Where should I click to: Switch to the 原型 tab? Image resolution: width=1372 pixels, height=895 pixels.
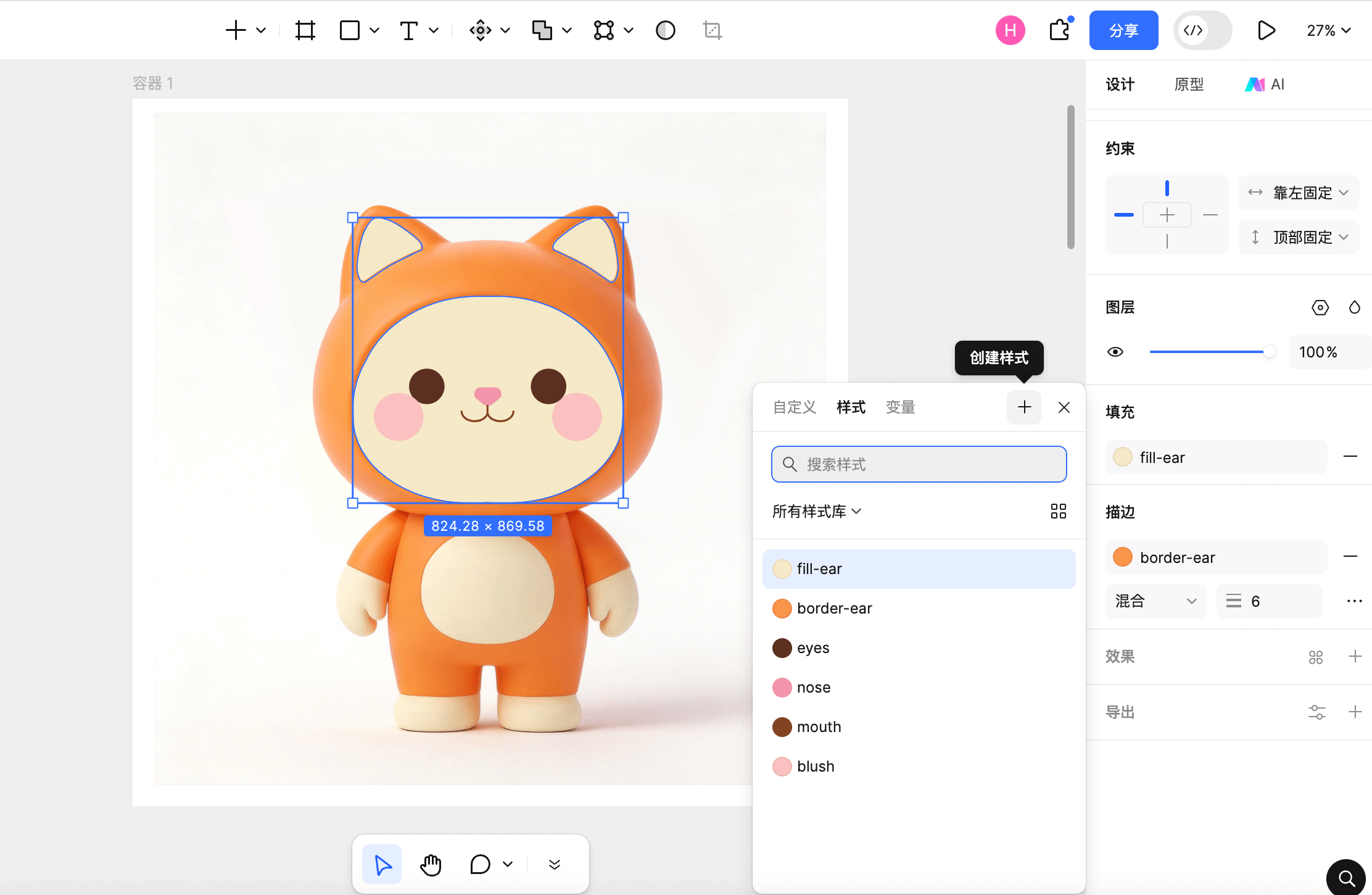1189,85
